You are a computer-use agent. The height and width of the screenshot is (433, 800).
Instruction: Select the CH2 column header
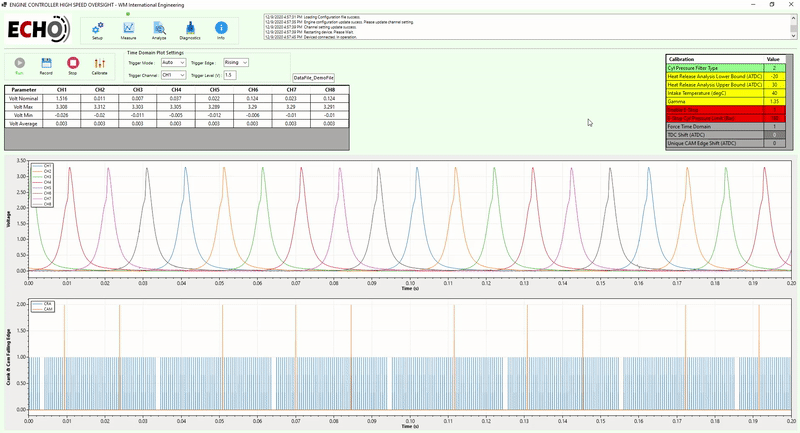coord(100,90)
